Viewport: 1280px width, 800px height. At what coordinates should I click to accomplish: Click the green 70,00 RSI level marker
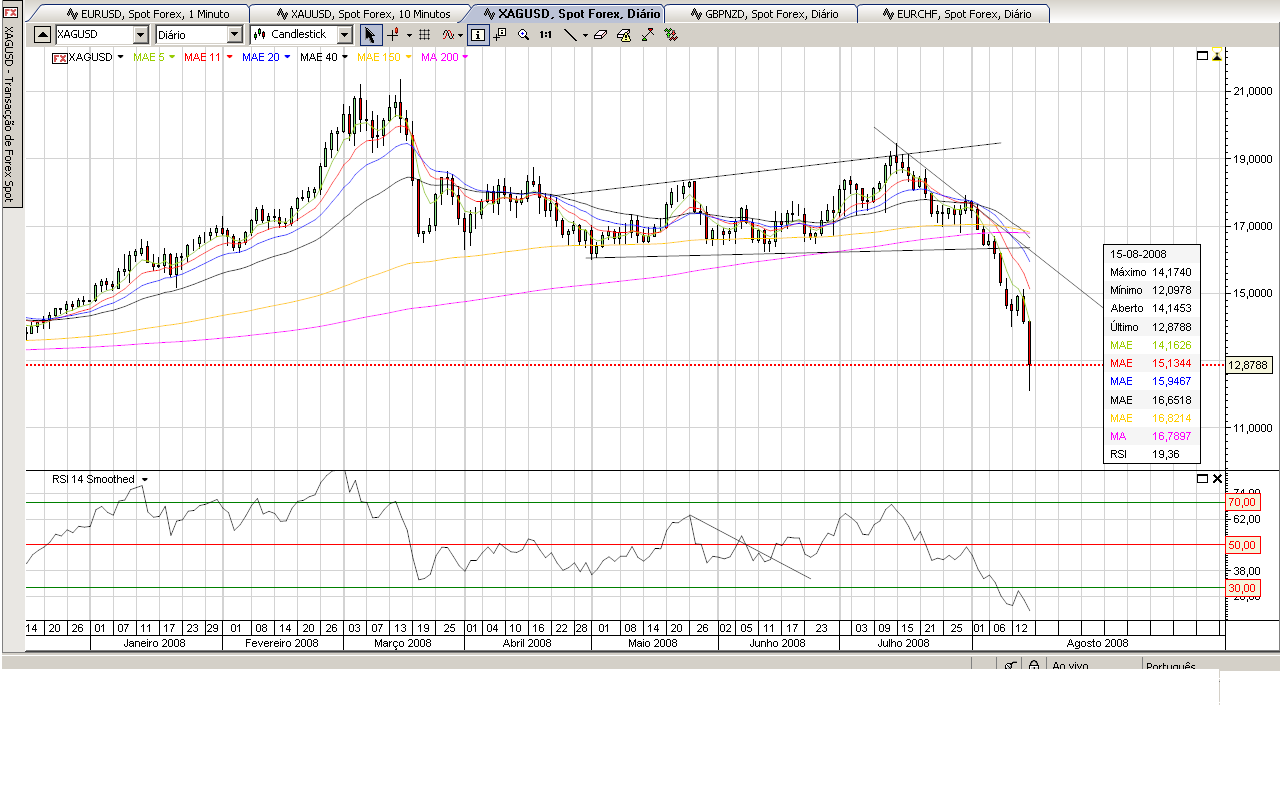[x=1241, y=502]
